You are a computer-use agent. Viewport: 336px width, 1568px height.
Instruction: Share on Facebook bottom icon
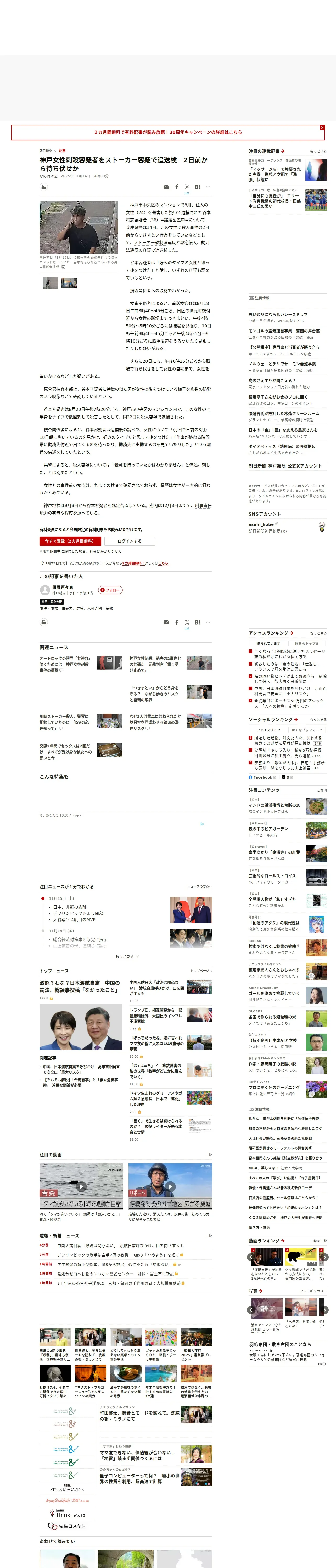click(177, 622)
